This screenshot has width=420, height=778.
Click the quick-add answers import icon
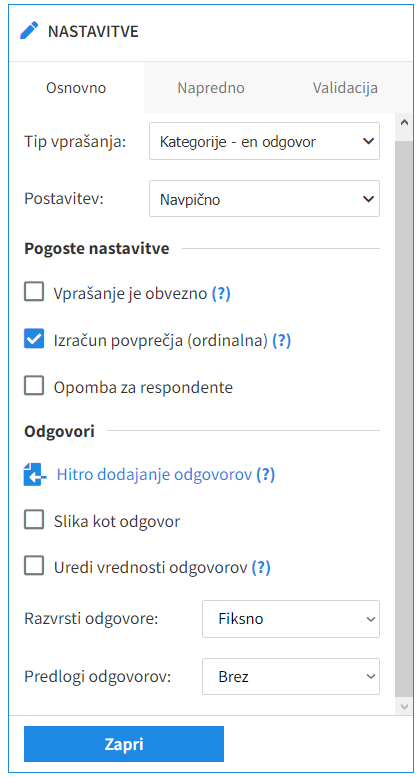click(x=35, y=475)
